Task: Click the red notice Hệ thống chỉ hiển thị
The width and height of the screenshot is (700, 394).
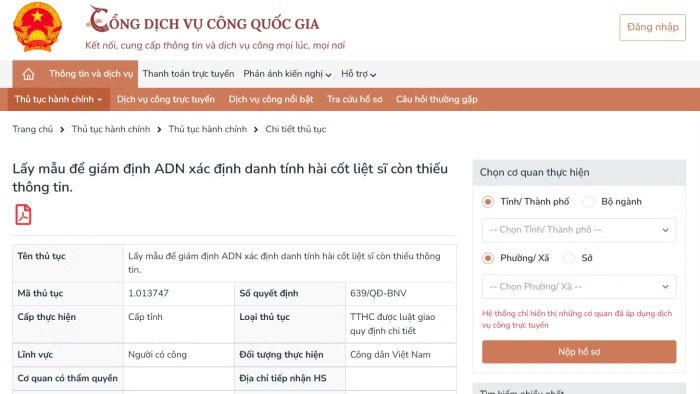Action: click(x=577, y=319)
